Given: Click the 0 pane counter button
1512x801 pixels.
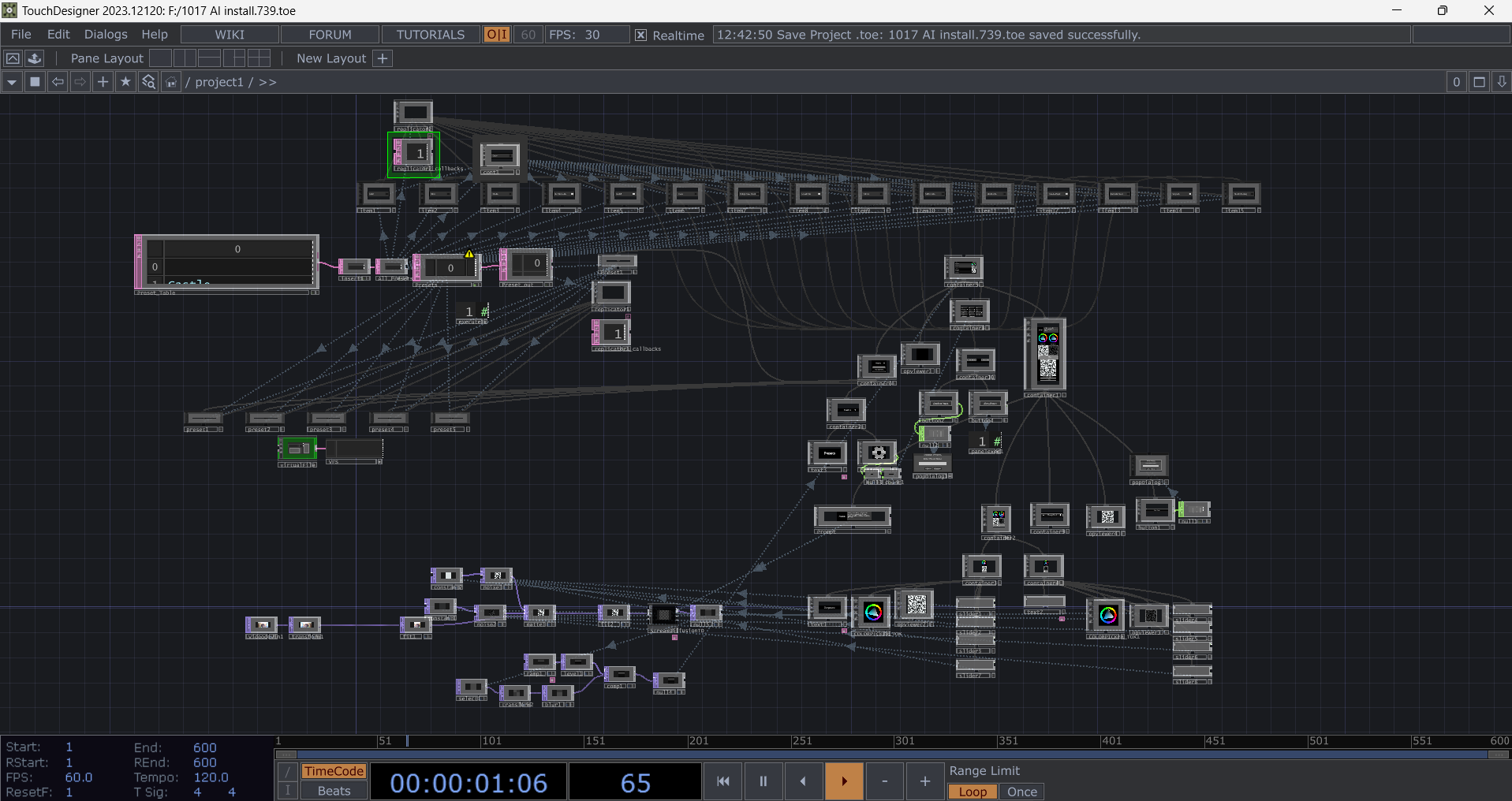Looking at the screenshot, I should point(1457,82).
